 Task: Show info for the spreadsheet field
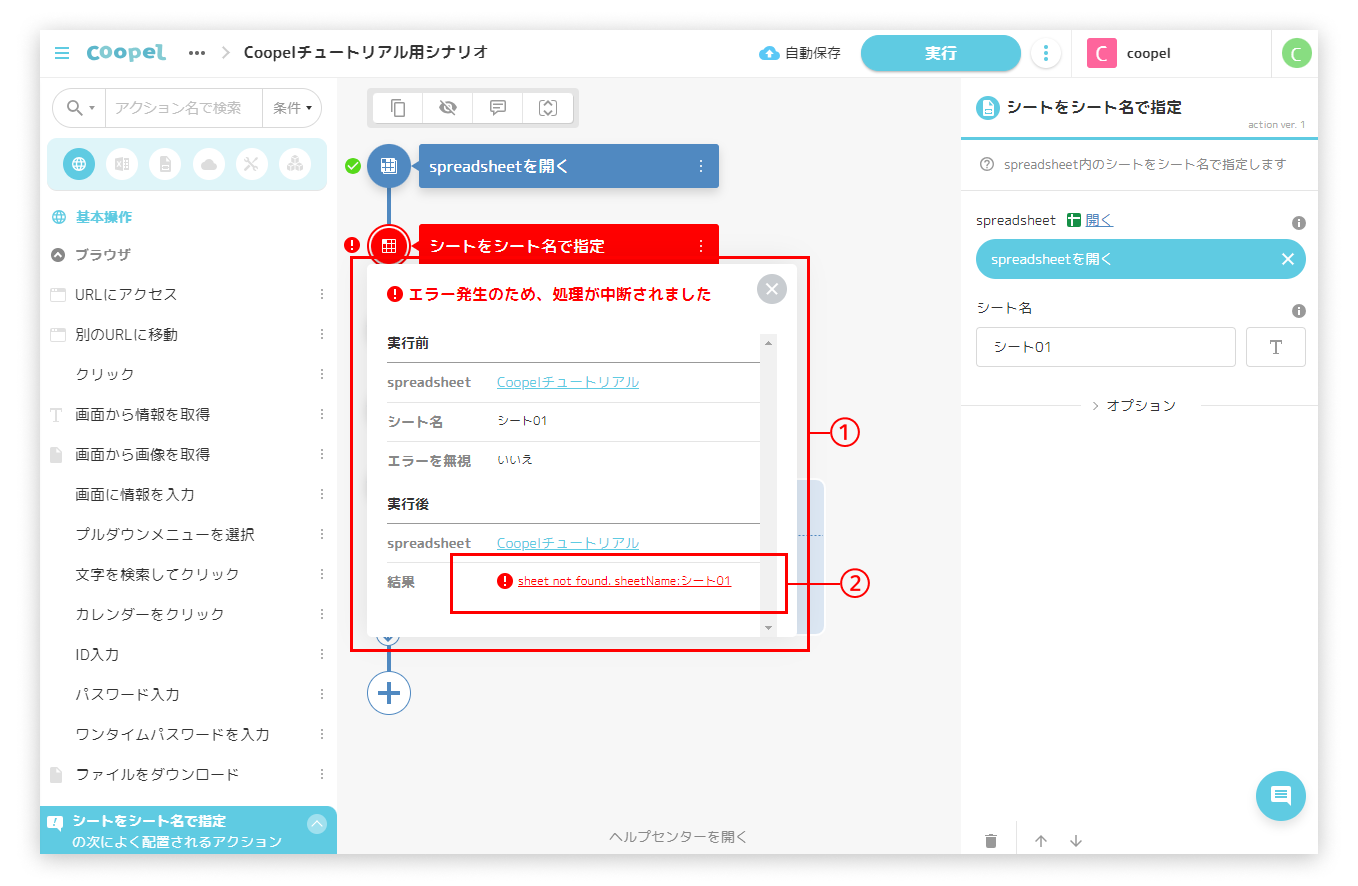click(1299, 223)
